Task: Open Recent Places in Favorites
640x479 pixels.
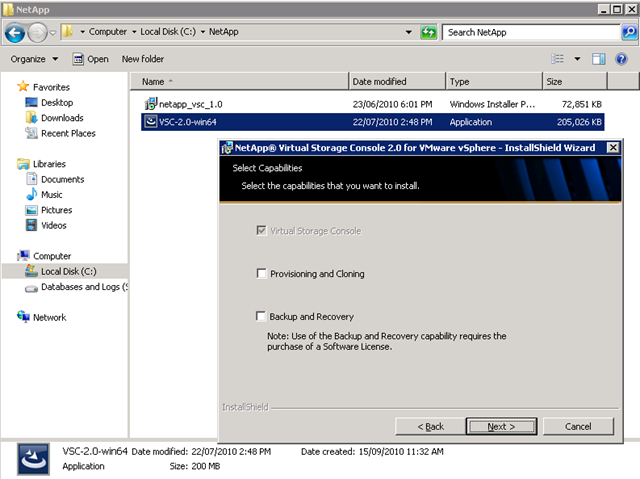Action: pos(68,133)
